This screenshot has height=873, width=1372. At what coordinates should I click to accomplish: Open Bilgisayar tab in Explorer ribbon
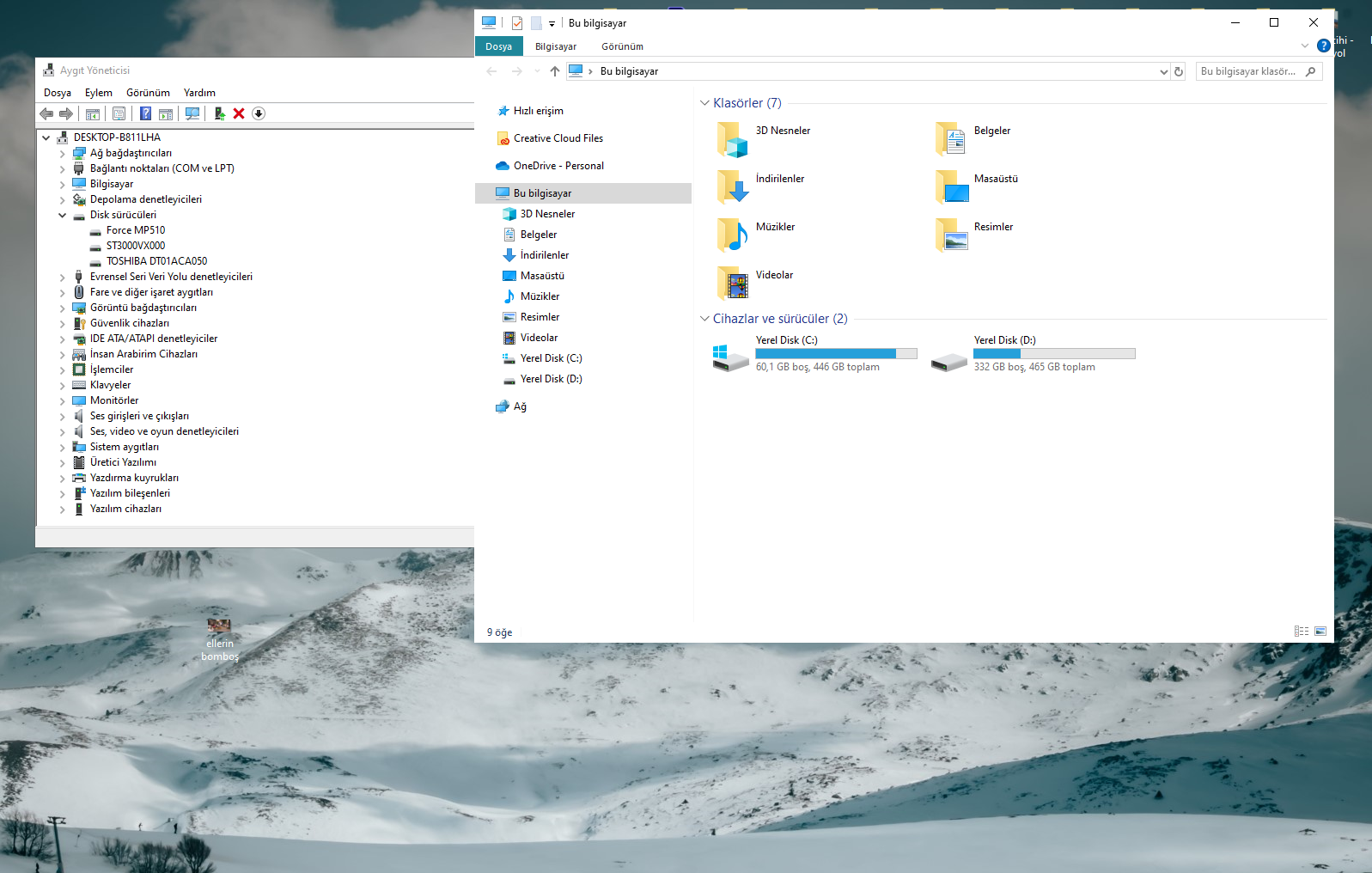(x=556, y=46)
